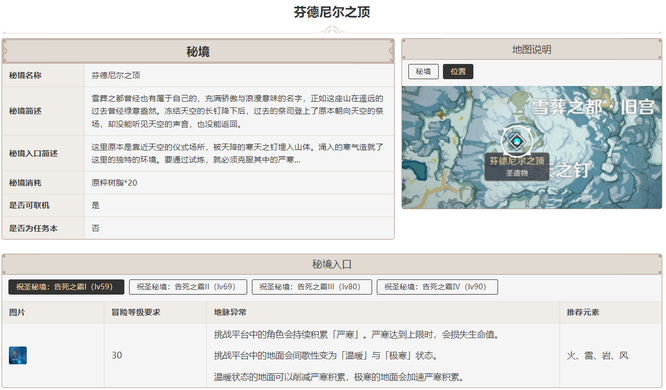Select the 秘境简述 row label

pyautogui.click(x=25, y=111)
